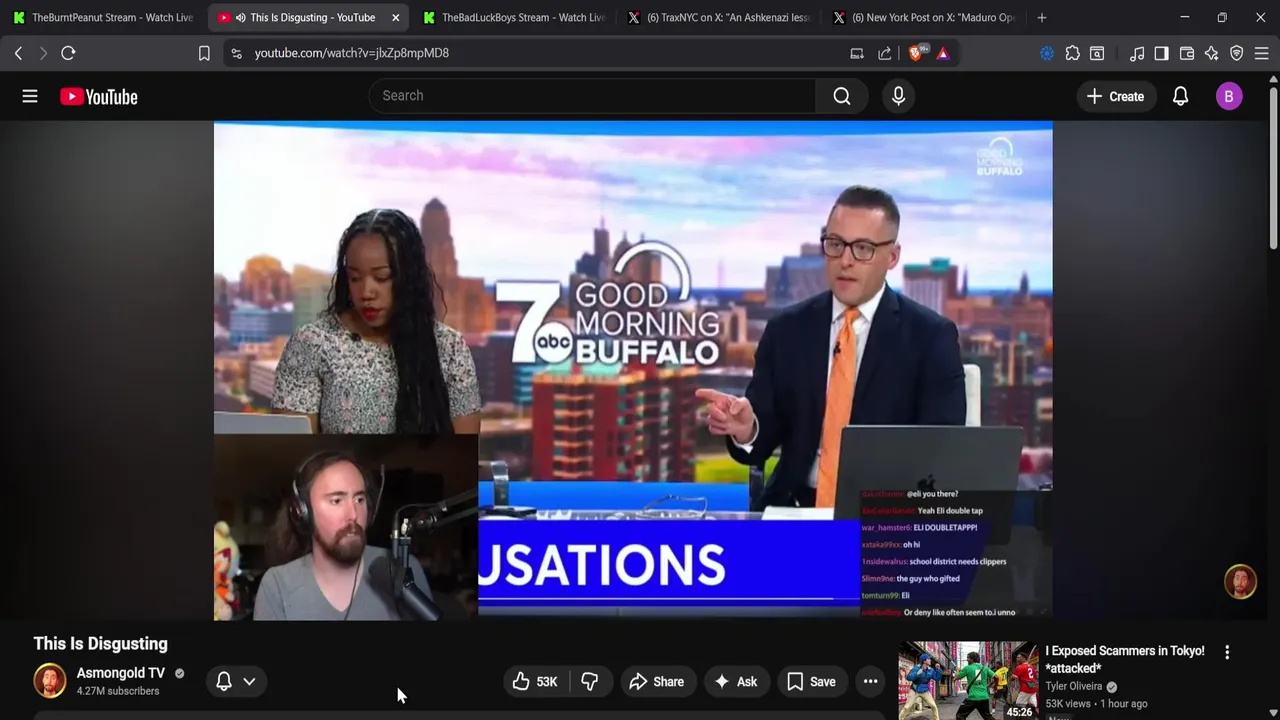Toggle channel notification bell for Asmongold TV
1280x720 pixels.
(x=224, y=681)
